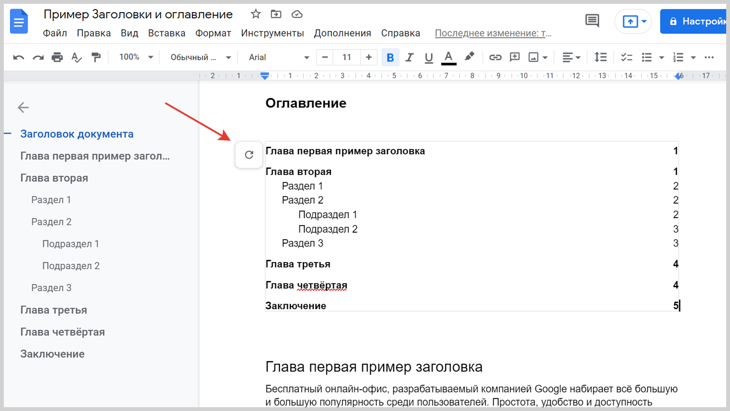Open the line spacing options
Image resolution: width=730 pixels, height=411 pixels.
(x=601, y=57)
